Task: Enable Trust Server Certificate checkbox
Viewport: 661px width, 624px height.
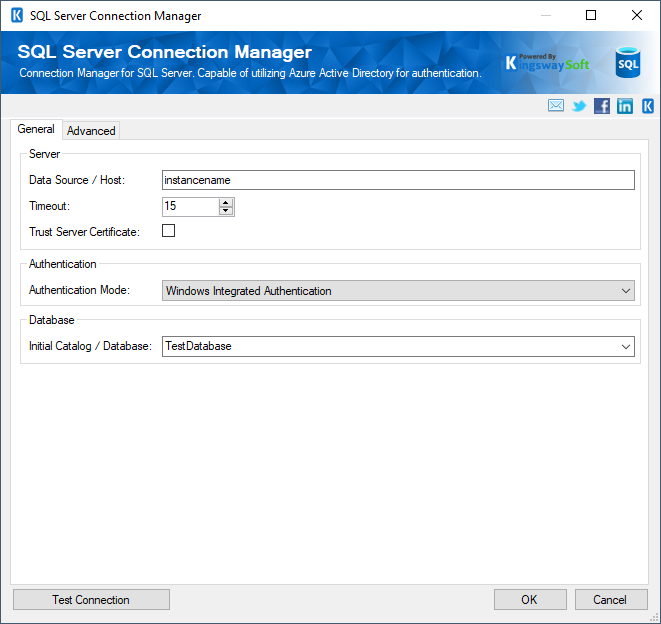Action: 169,231
